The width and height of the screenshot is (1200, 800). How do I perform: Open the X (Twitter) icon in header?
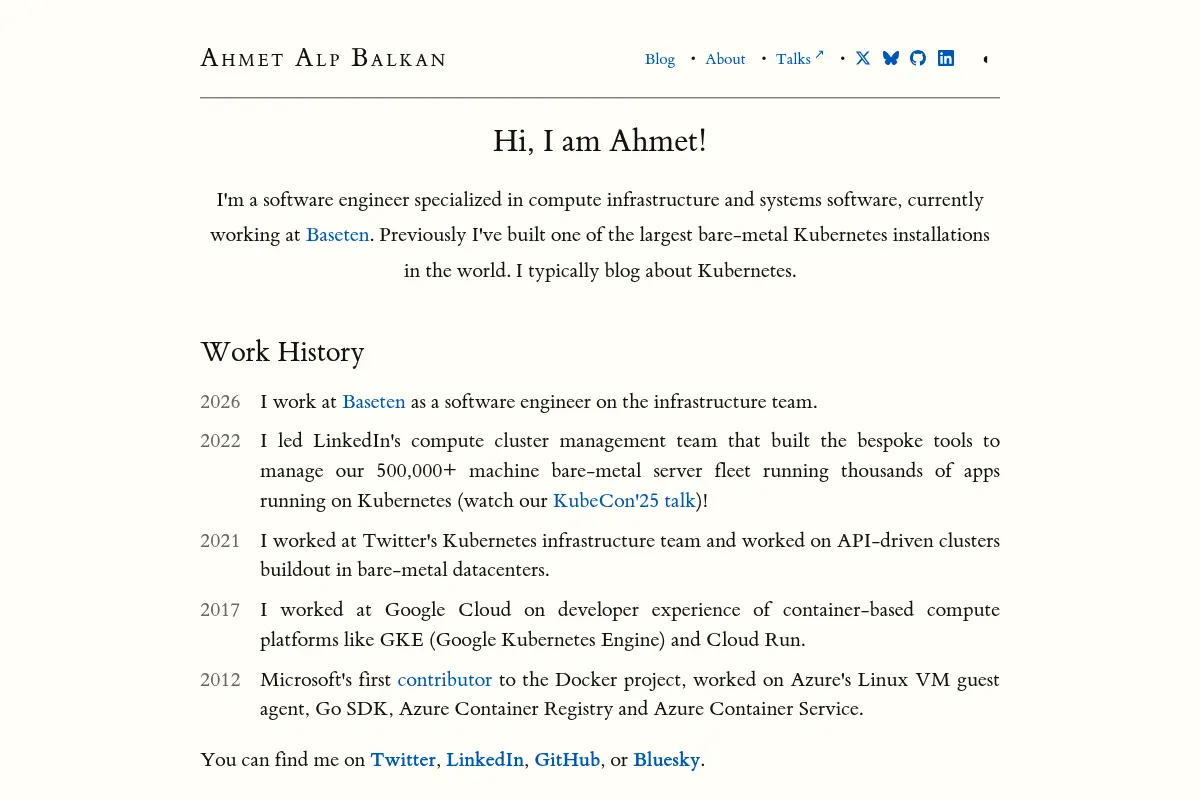click(x=863, y=58)
